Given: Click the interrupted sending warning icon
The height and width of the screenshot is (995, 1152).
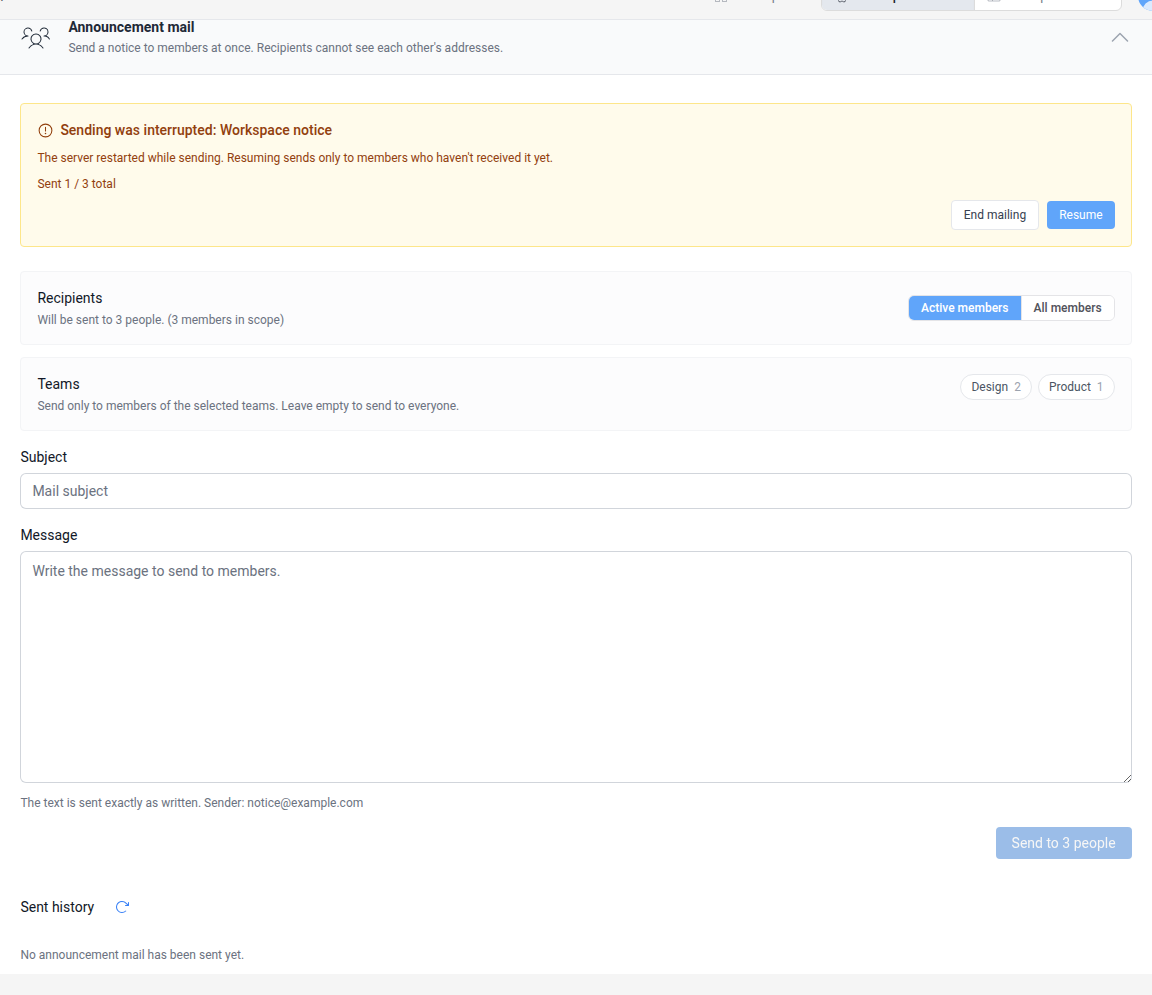Looking at the screenshot, I should click(46, 131).
